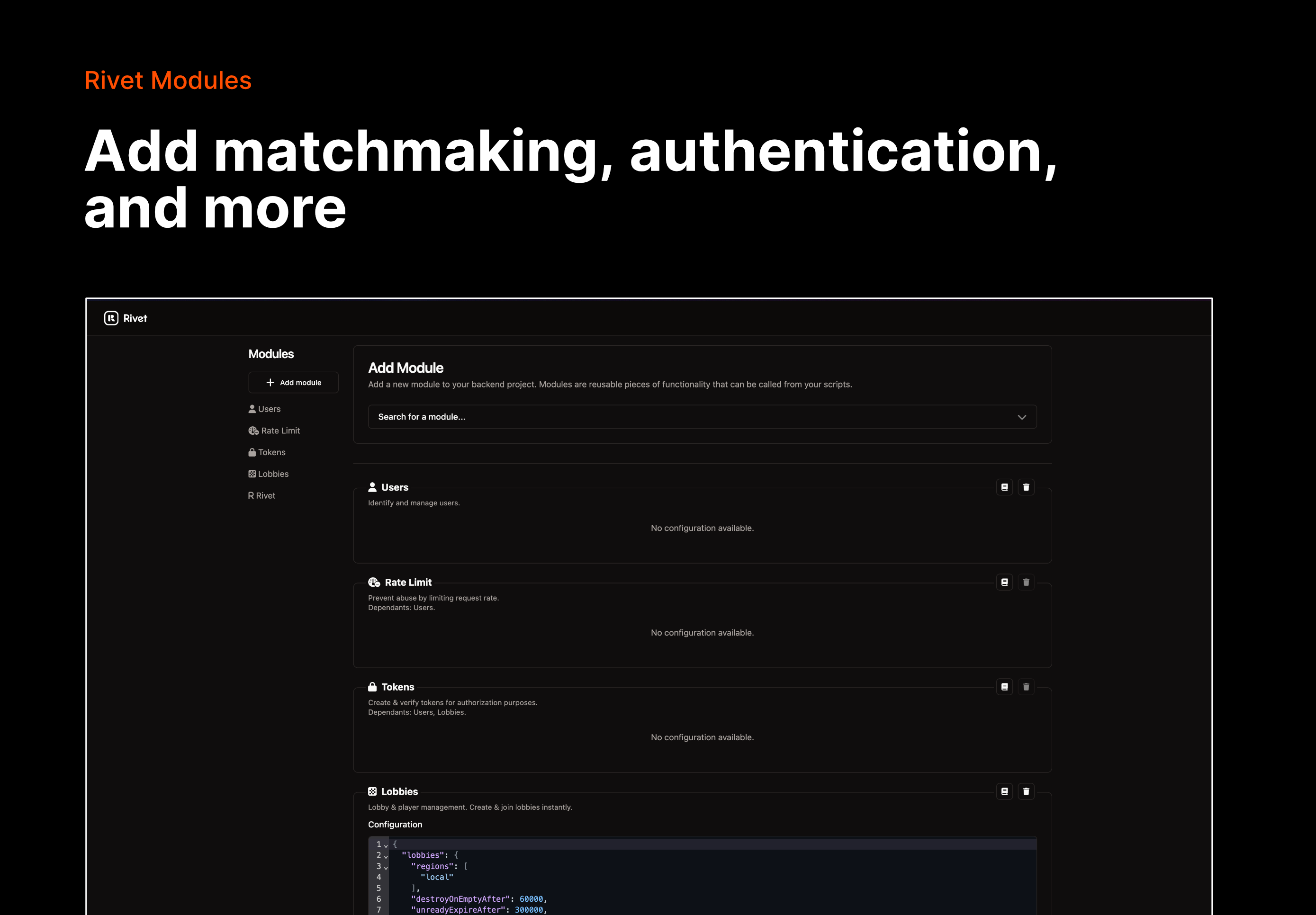This screenshot has height=915, width=1316.
Task: Open docs icon for Users module
Action: [x=1004, y=487]
